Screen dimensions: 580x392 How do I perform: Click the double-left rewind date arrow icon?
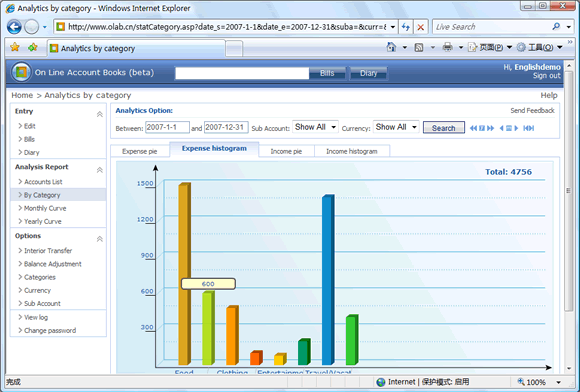(x=473, y=128)
